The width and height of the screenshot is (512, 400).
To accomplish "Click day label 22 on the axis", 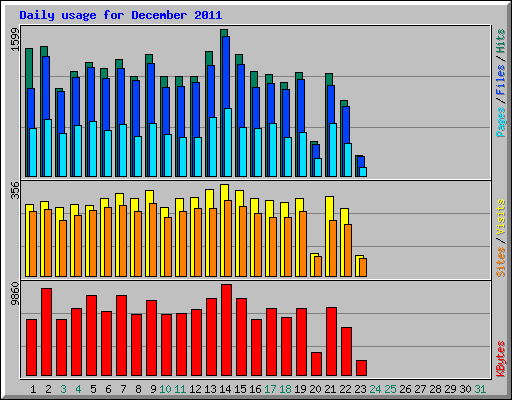I will point(345,389).
